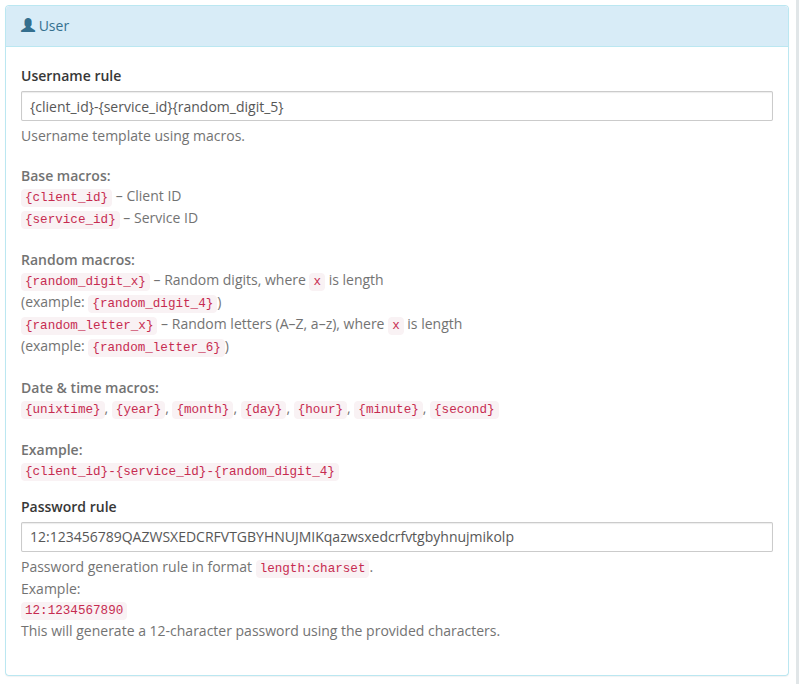
Task: Click the "Date & time macros:" heading
Action: [x=90, y=388]
